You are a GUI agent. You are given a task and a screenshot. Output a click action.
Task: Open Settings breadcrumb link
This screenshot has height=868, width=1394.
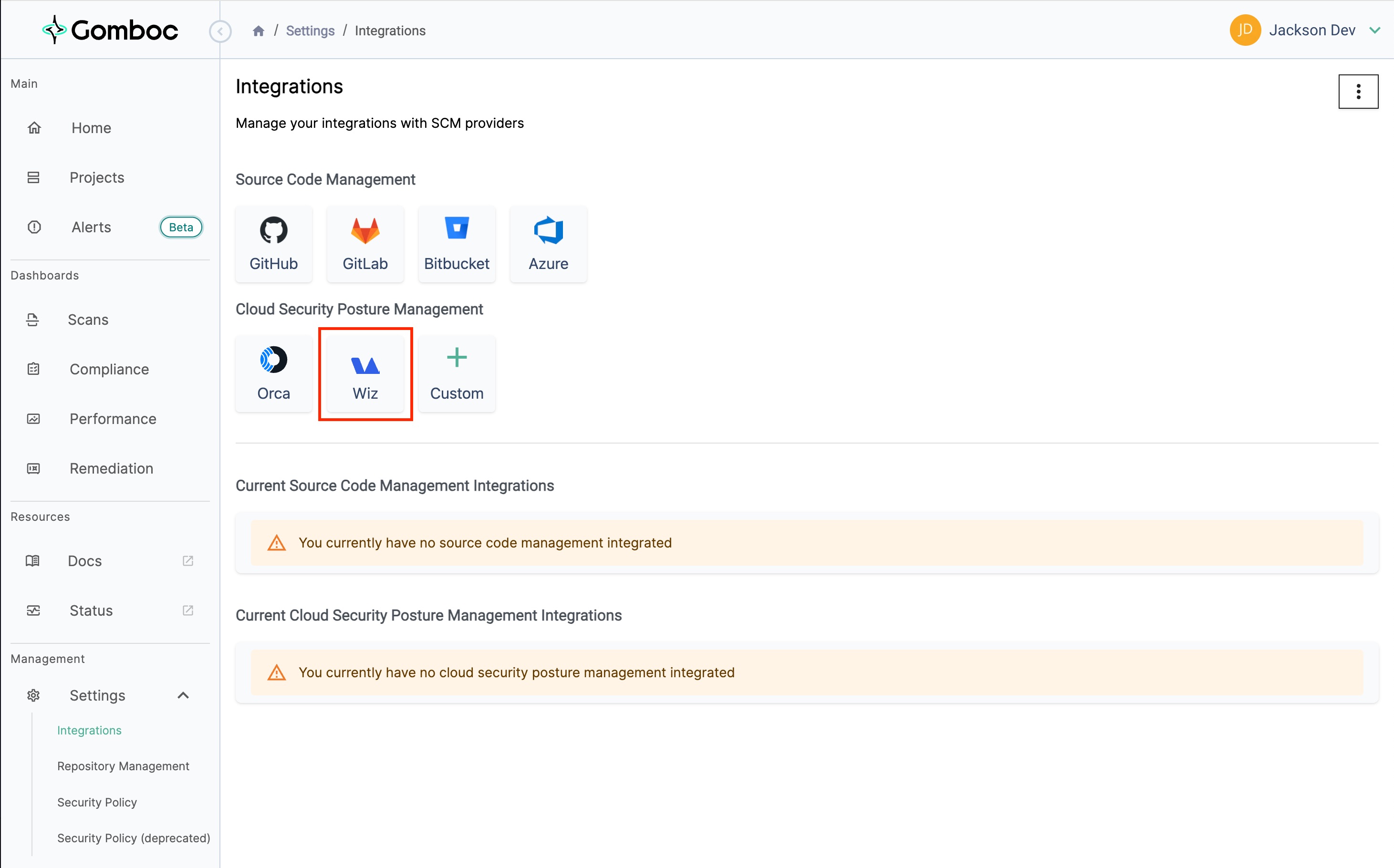point(310,31)
